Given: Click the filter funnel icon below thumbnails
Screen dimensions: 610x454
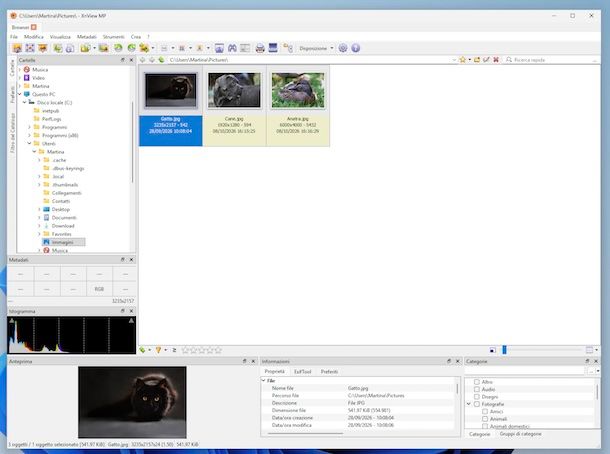Looking at the screenshot, I should pos(158,350).
